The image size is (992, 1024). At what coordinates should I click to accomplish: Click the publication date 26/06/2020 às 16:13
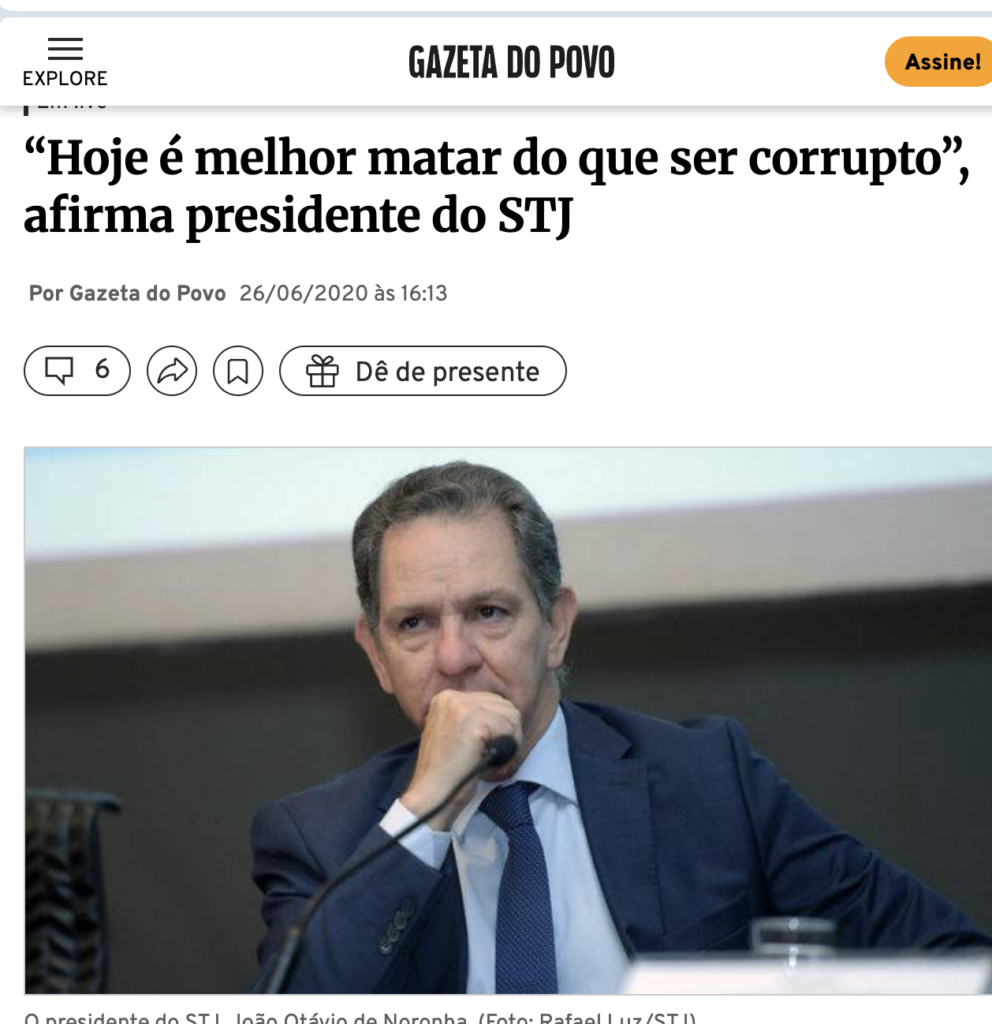tap(343, 294)
